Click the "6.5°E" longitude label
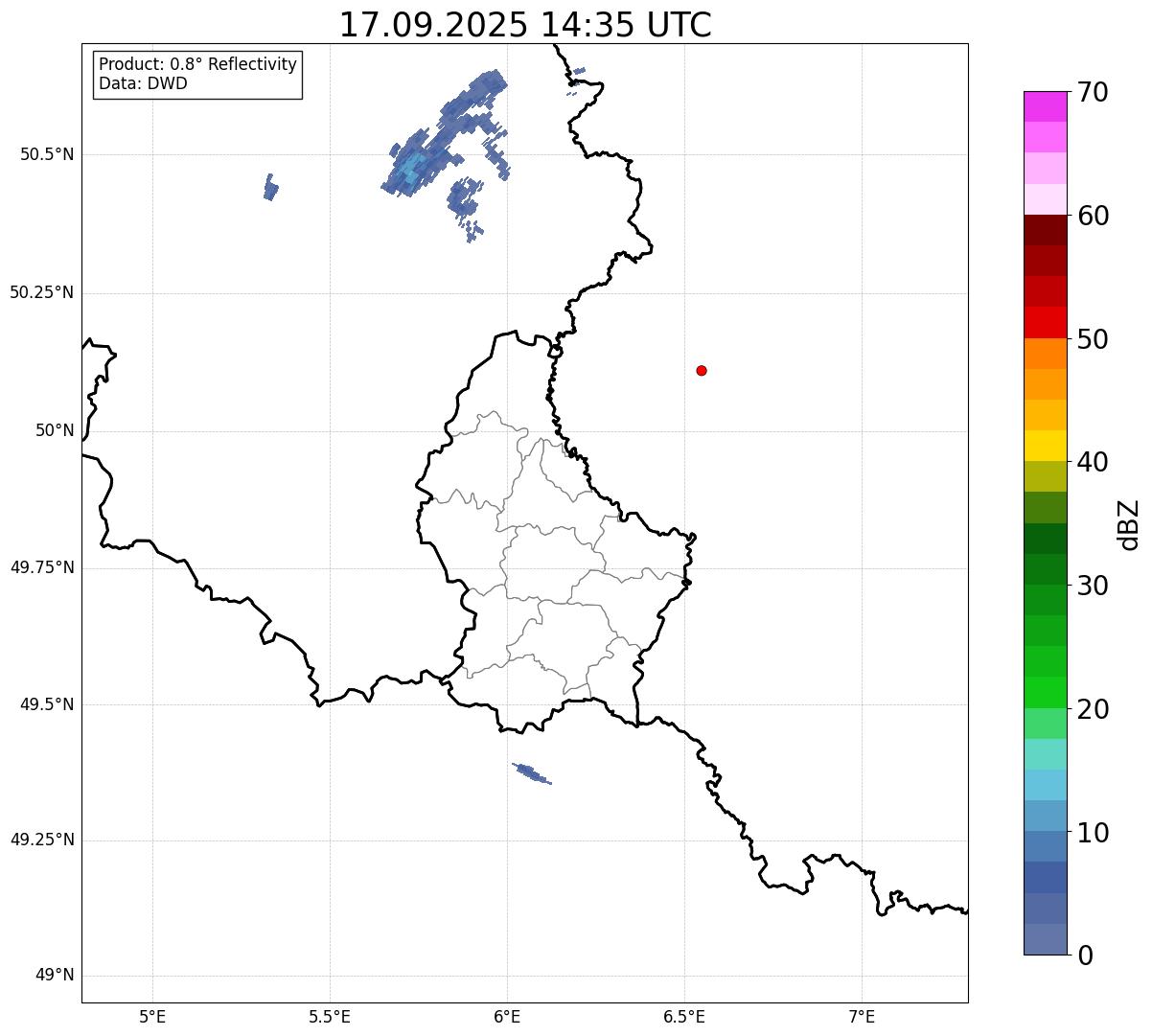The image size is (1152, 1036). click(684, 1017)
